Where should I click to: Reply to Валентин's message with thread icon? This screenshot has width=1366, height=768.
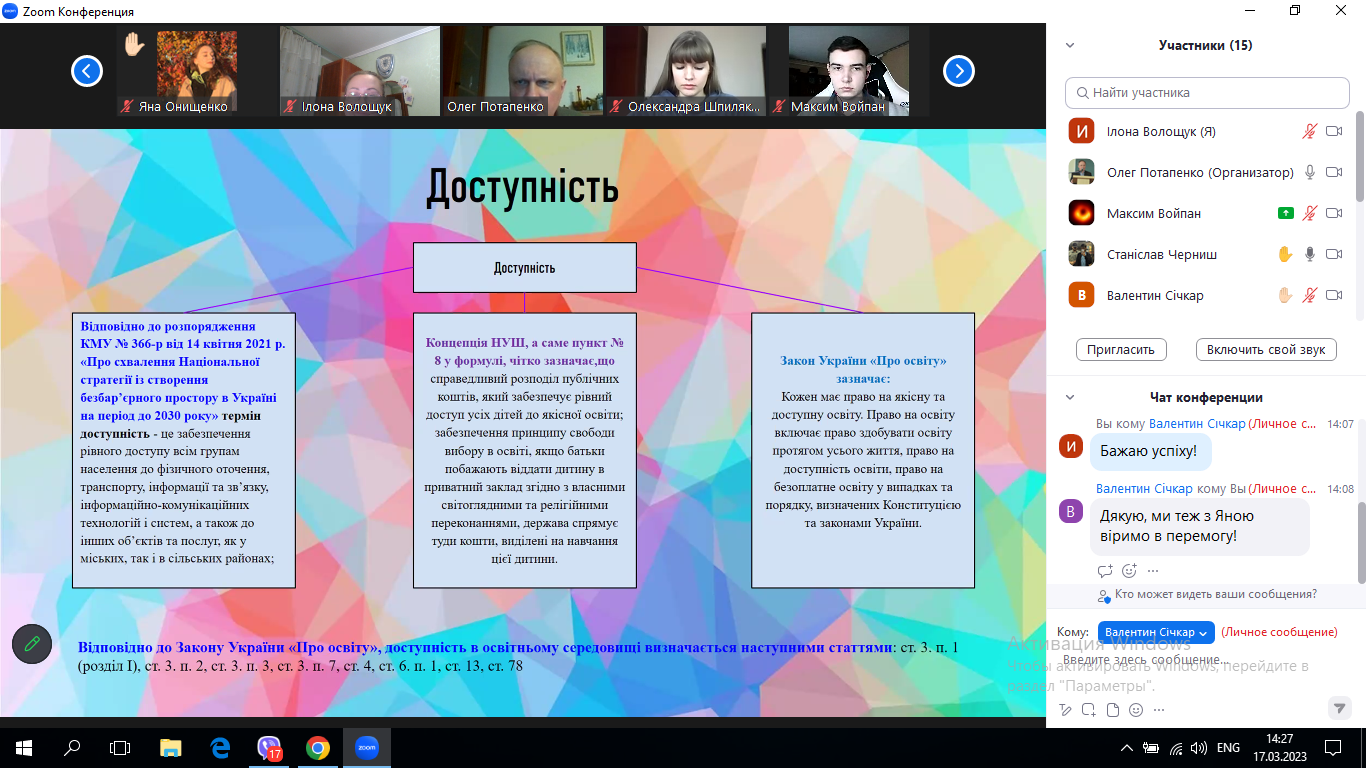1105,571
